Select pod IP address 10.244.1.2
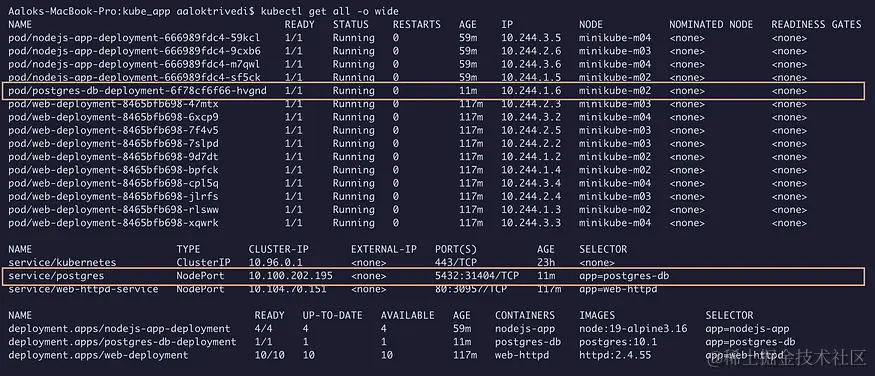Viewport: 875px width, 376px height. click(x=531, y=157)
